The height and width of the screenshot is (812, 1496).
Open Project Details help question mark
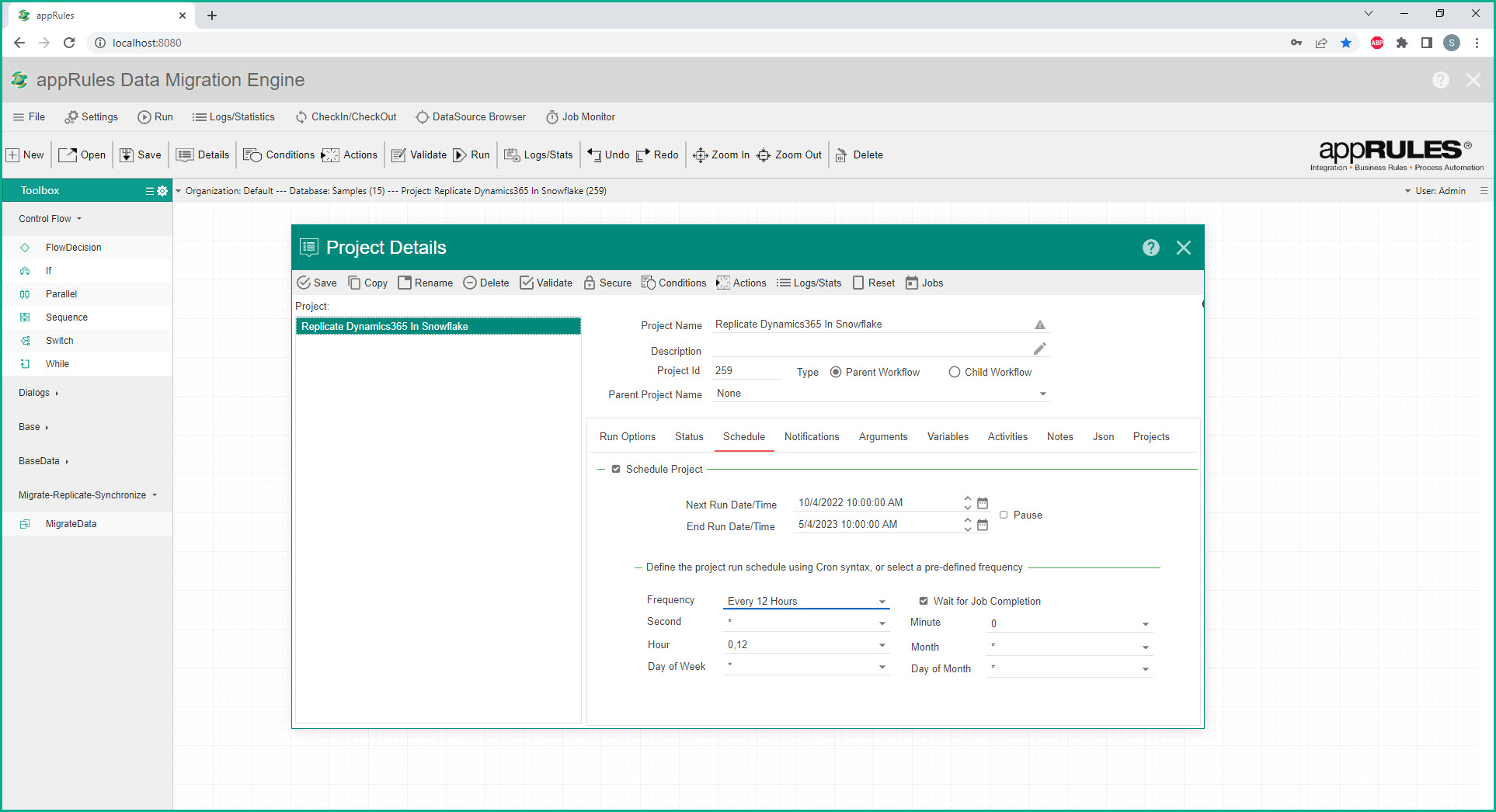point(1151,248)
